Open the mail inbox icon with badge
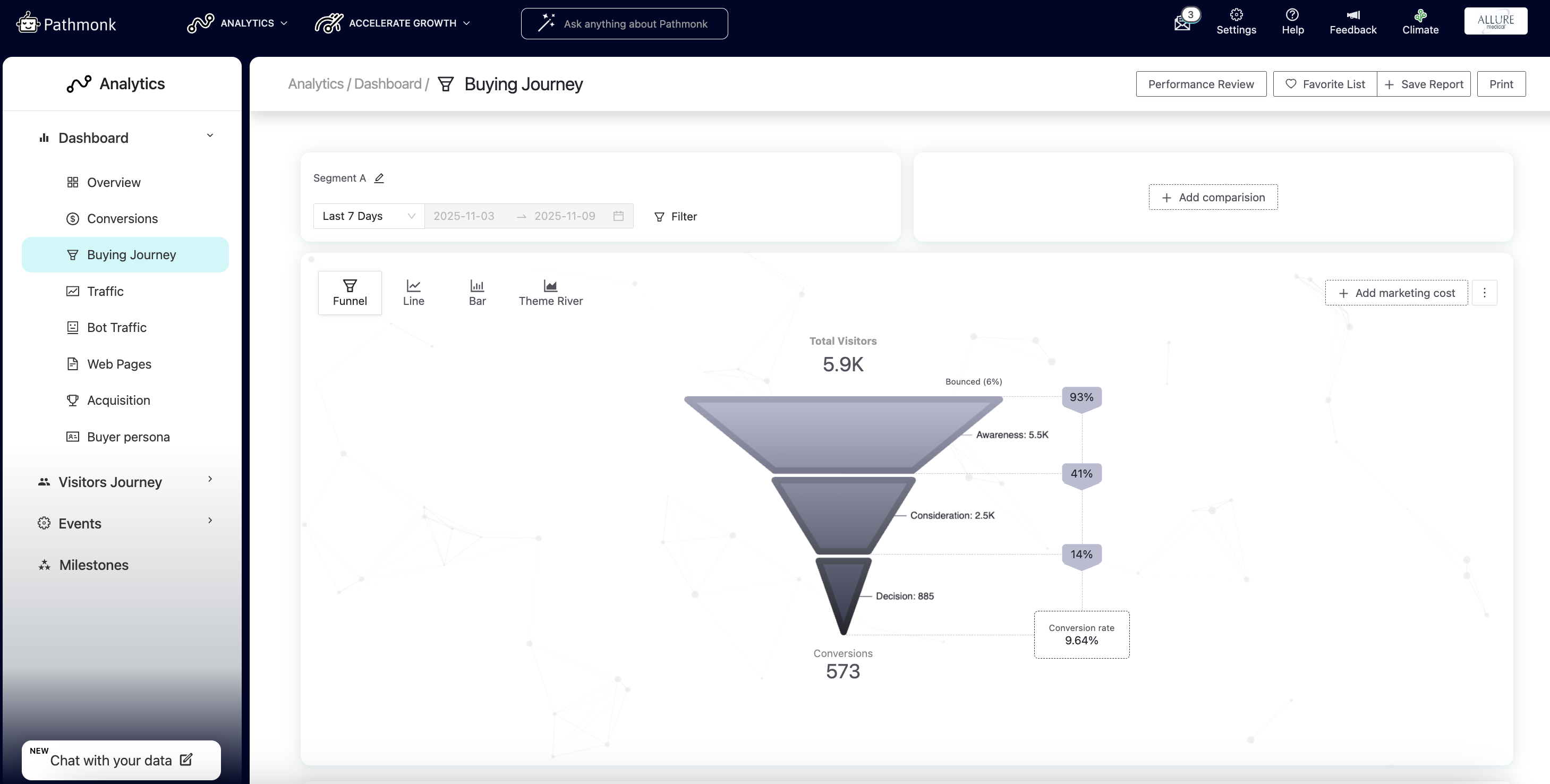This screenshot has width=1550, height=784. coord(1182,23)
